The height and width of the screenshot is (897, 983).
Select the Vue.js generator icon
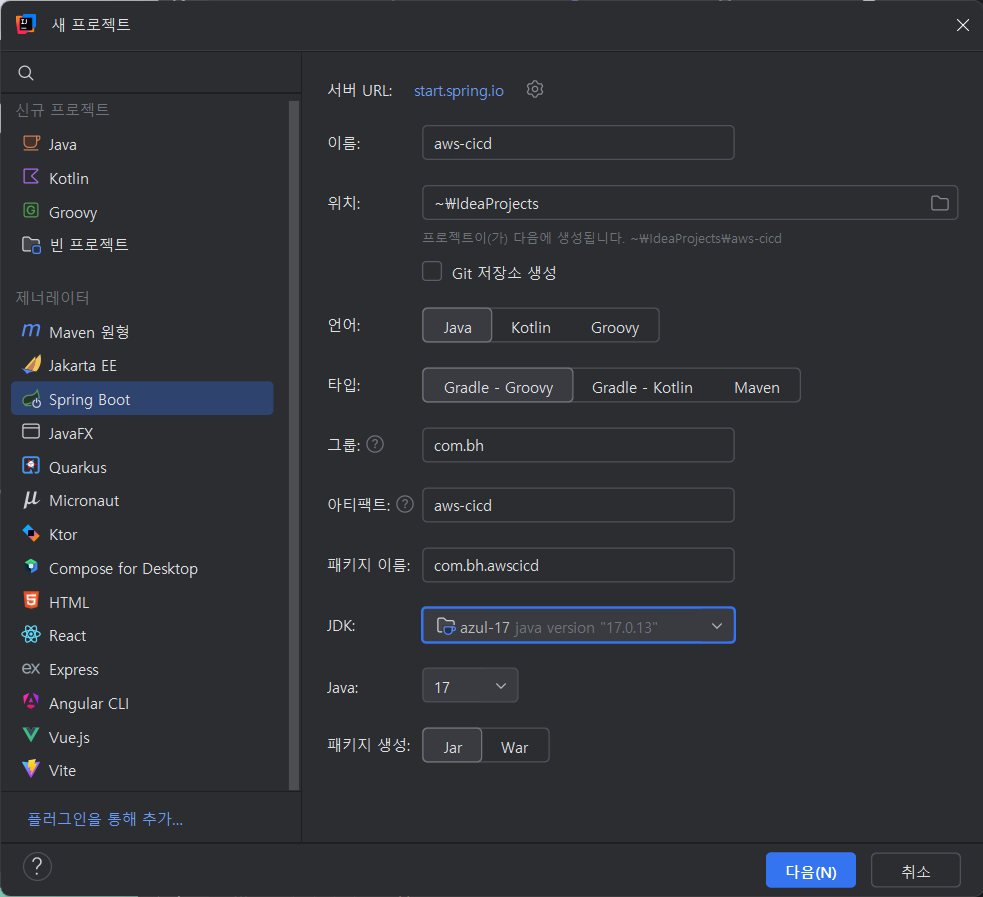tap(31, 735)
